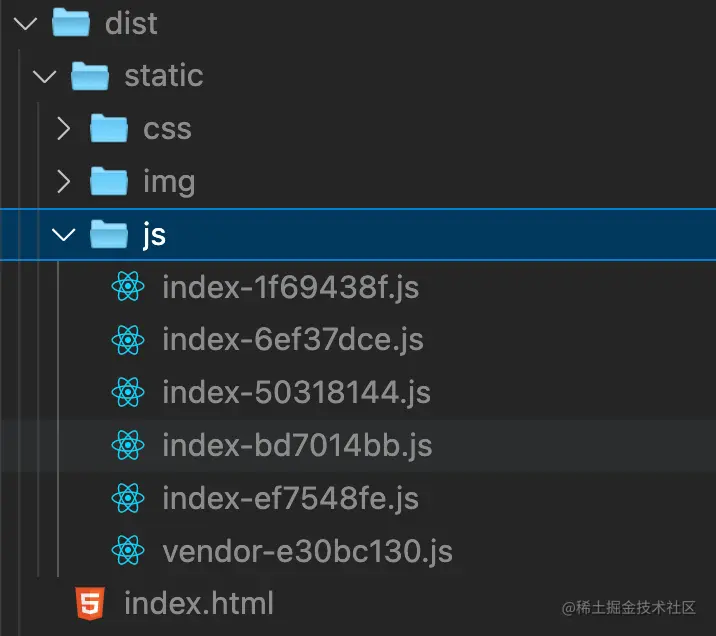
Task: Select the static folder label
Action: click(164, 76)
